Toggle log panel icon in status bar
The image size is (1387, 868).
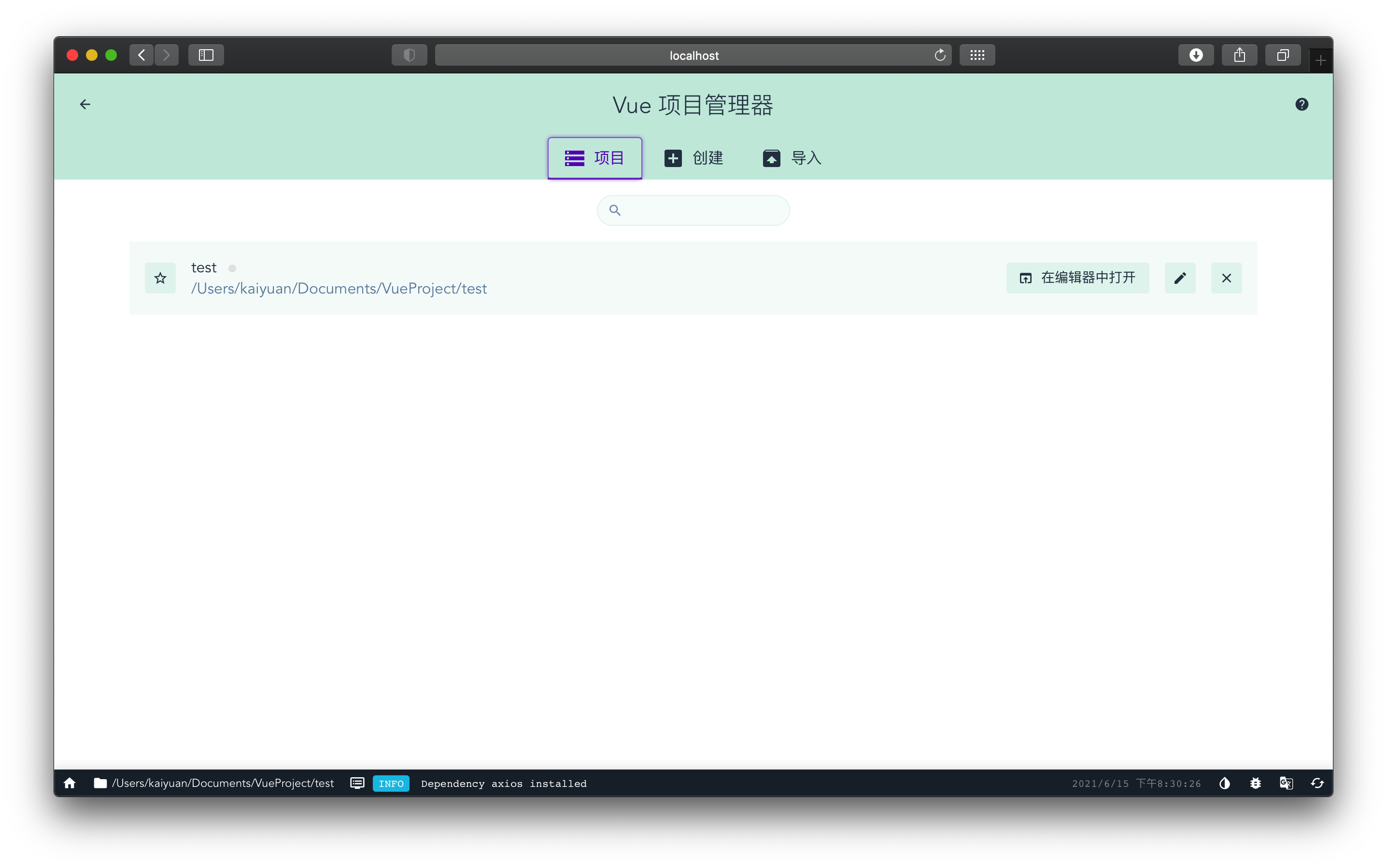pyautogui.click(x=357, y=783)
